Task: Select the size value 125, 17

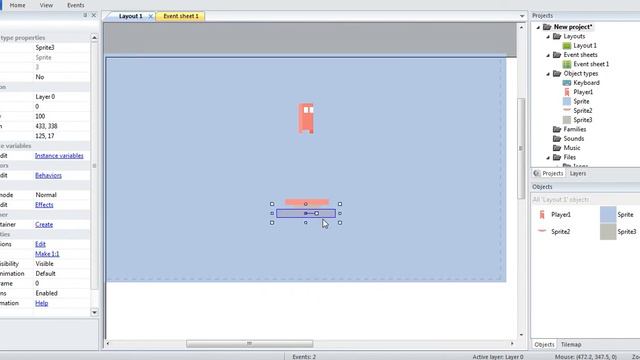Action: [44, 136]
